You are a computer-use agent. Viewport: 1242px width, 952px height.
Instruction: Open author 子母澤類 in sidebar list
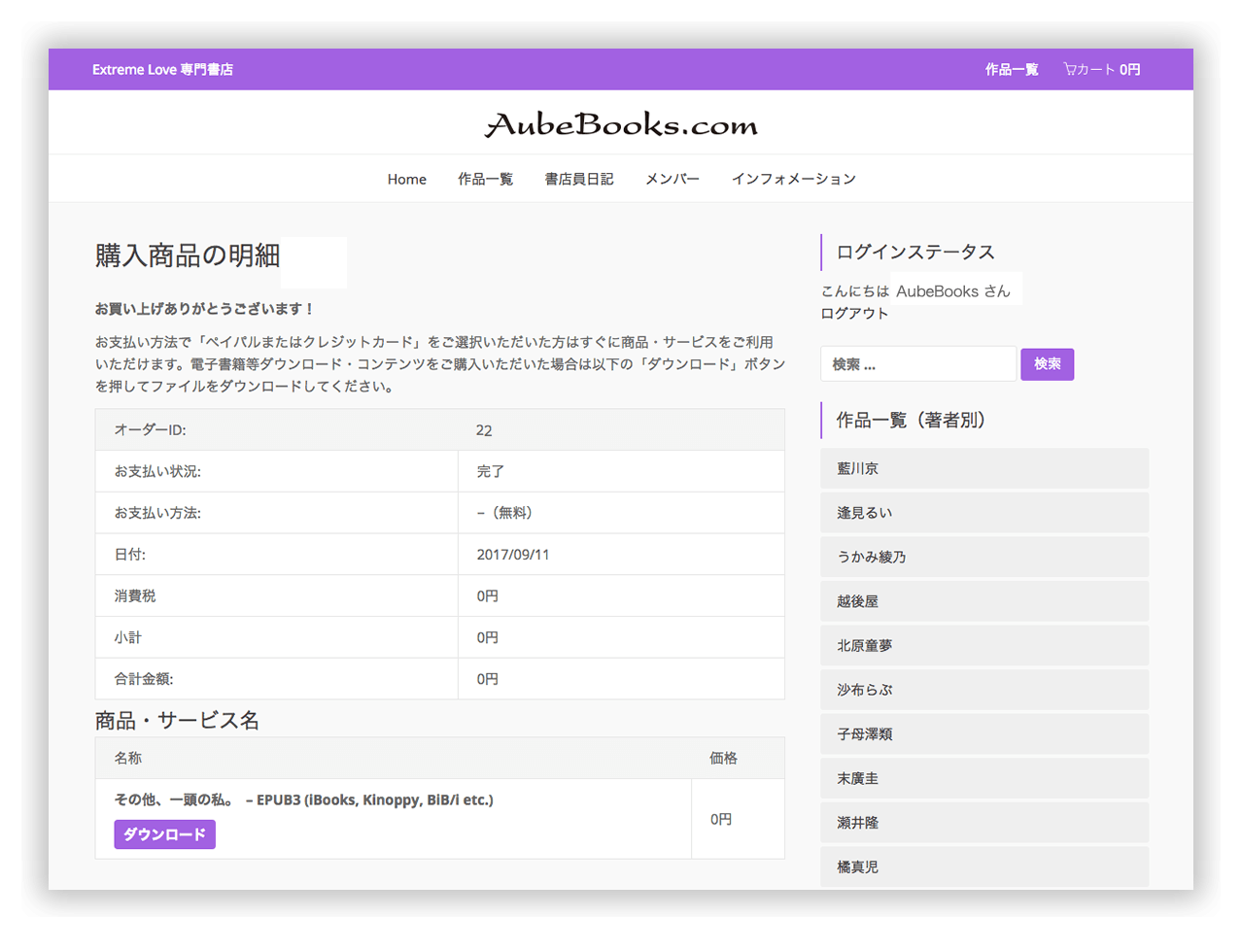(x=984, y=734)
